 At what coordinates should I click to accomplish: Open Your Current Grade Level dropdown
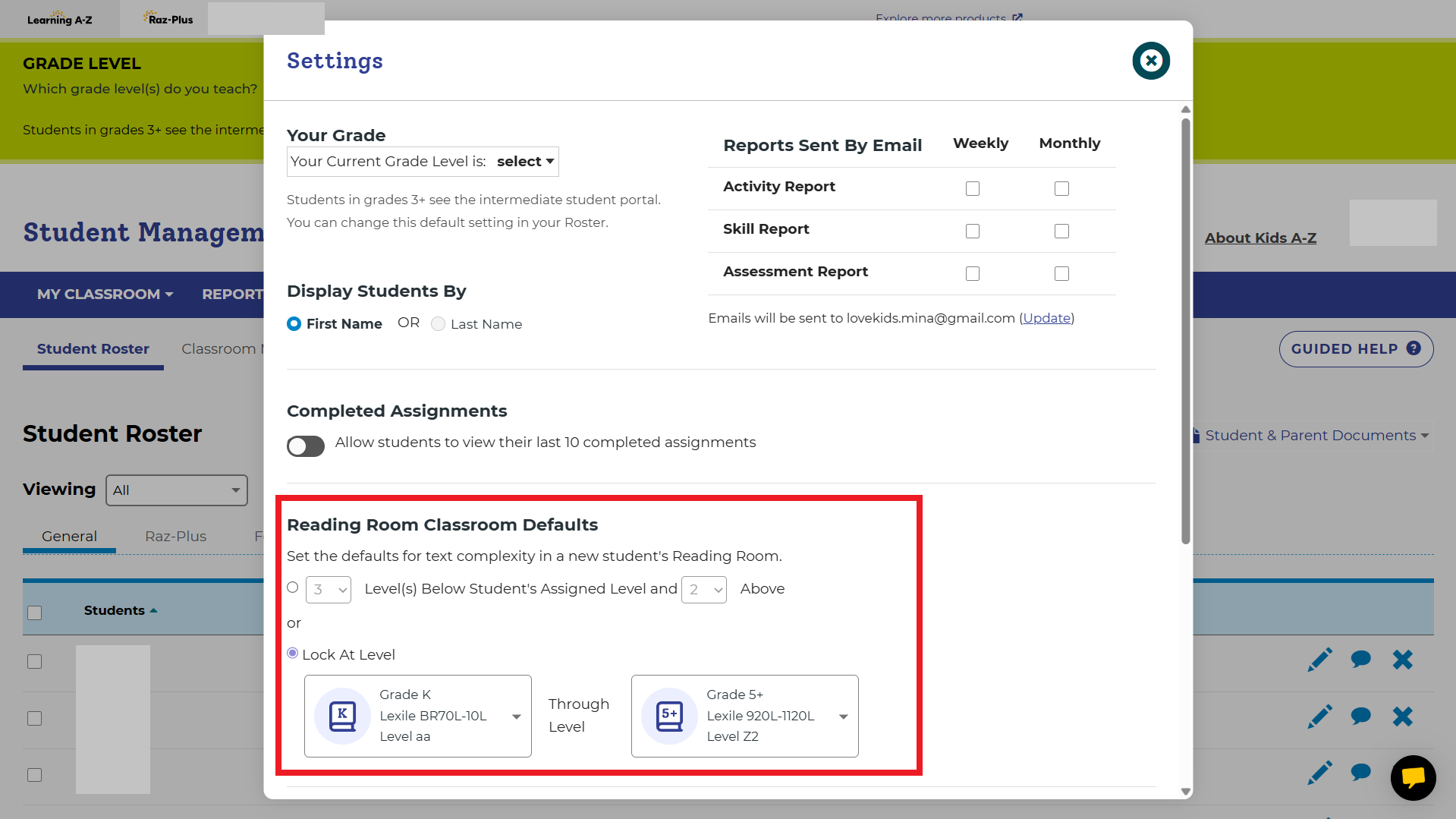pos(525,162)
